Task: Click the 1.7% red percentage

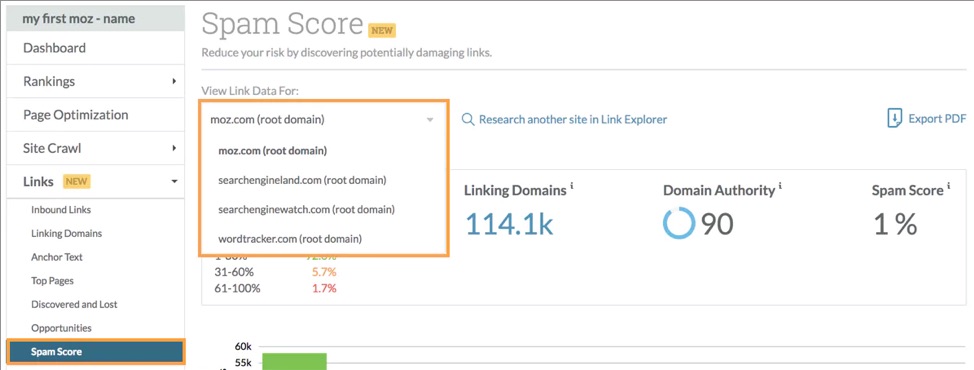Action: coord(324,288)
